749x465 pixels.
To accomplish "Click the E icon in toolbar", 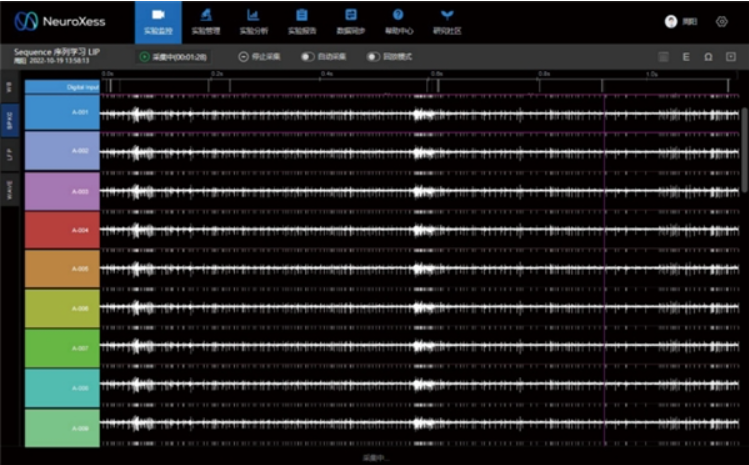I will click(686, 57).
